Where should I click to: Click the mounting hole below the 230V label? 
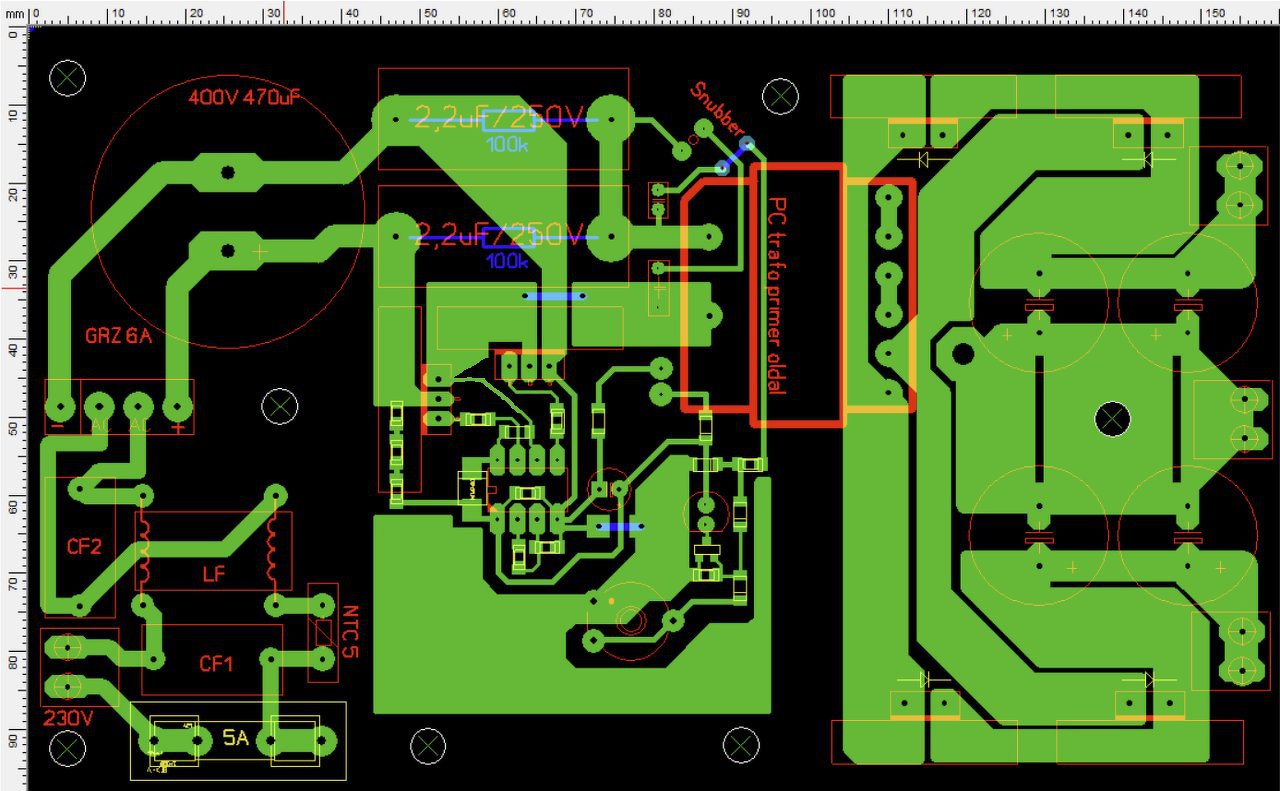click(68, 748)
